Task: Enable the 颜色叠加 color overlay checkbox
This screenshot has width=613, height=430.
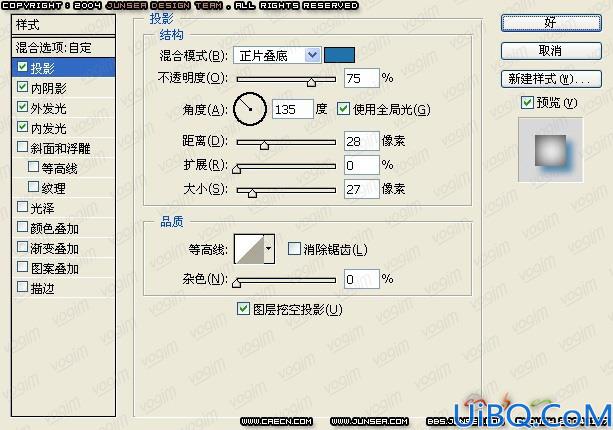Action: (x=23, y=227)
